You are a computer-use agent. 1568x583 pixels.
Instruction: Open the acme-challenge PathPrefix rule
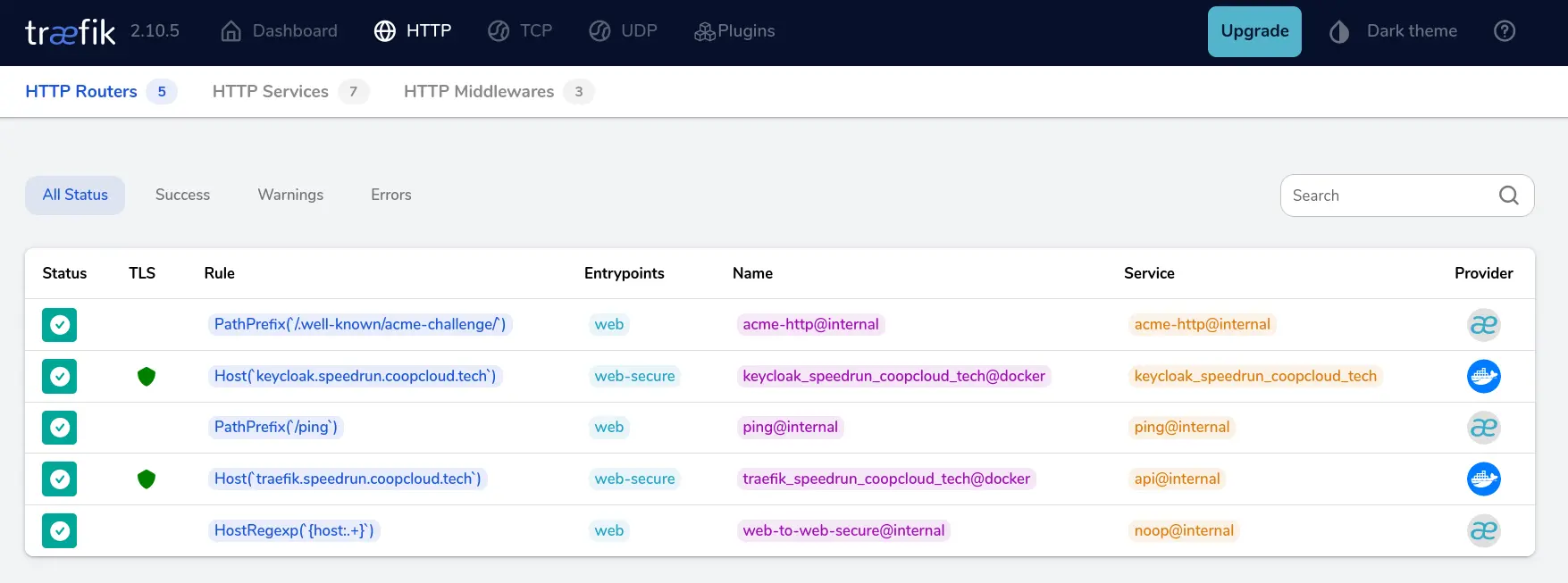(360, 324)
